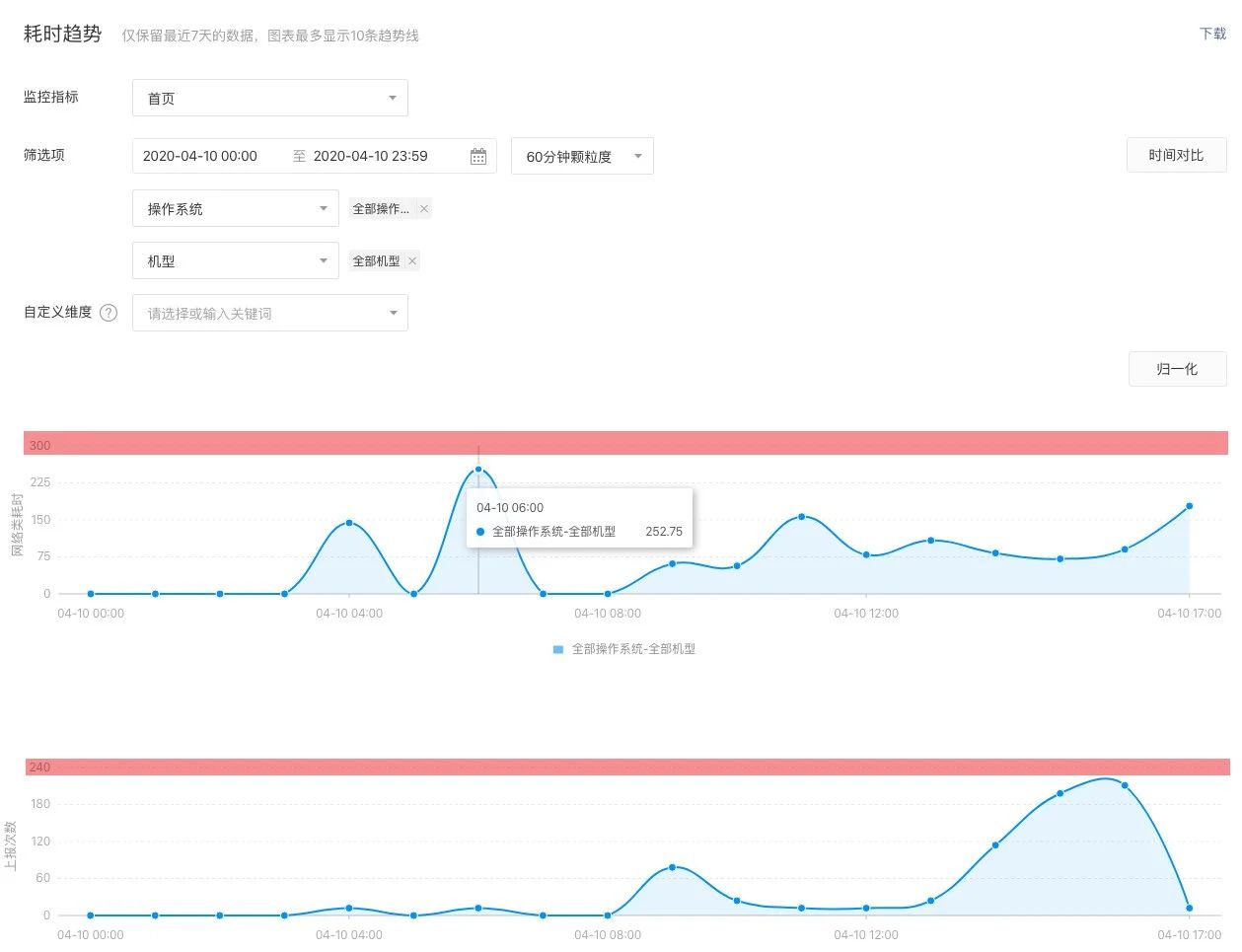Viewport: 1242px width, 952px height.
Task: Click the red 300 threshold band
Action: (x=625, y=443)
